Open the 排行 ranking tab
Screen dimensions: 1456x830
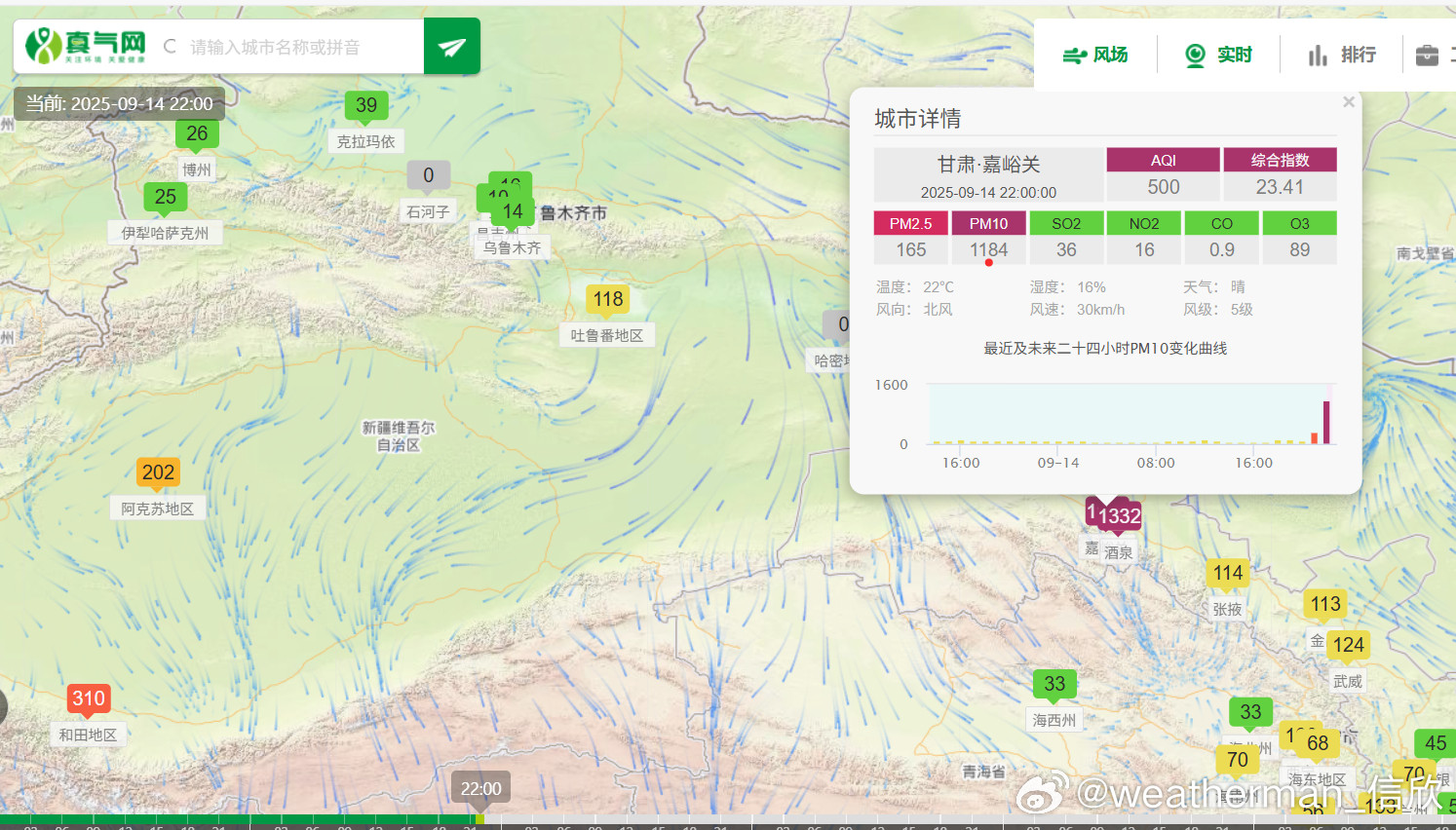pyautogui.click(x=1342, y=55)
